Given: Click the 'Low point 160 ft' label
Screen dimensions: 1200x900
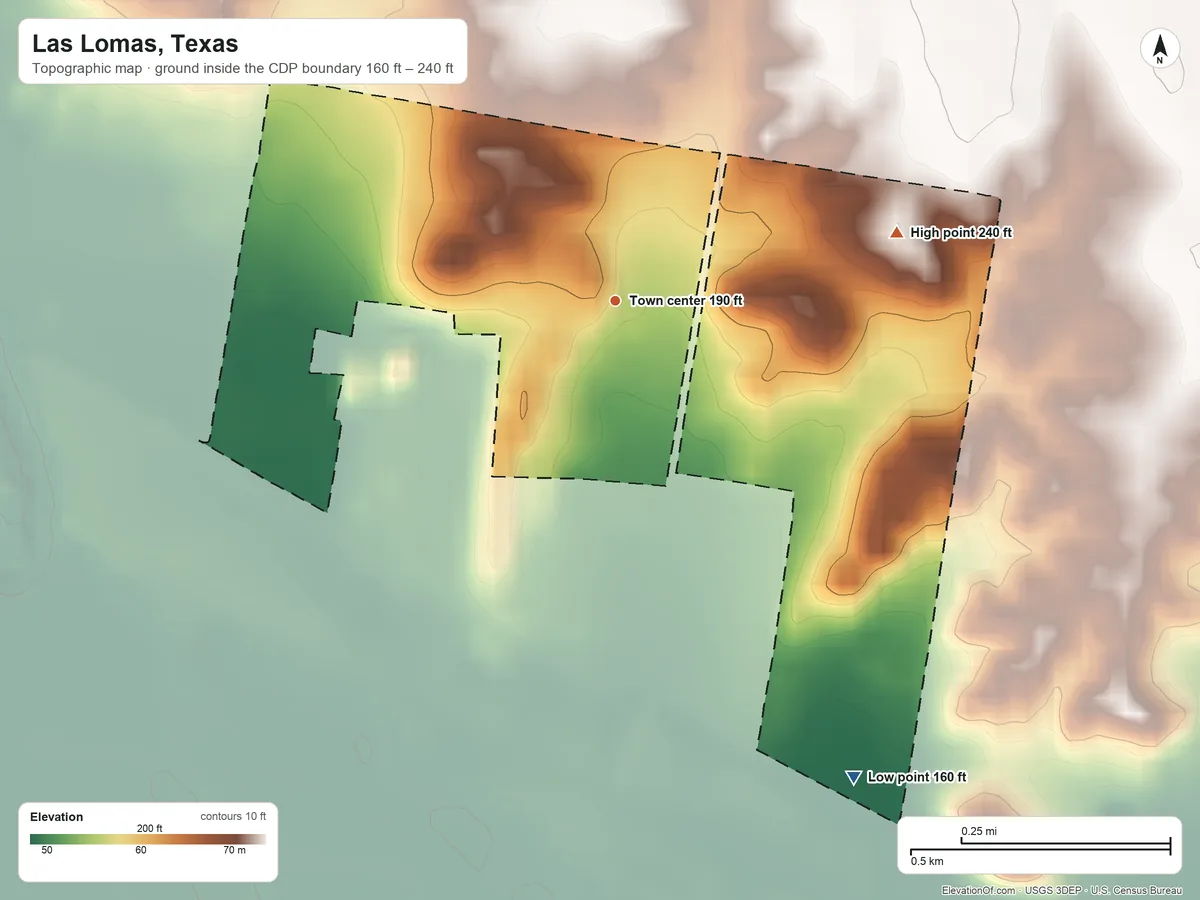Looking at the screenshot, I should [x=917, y=777].
